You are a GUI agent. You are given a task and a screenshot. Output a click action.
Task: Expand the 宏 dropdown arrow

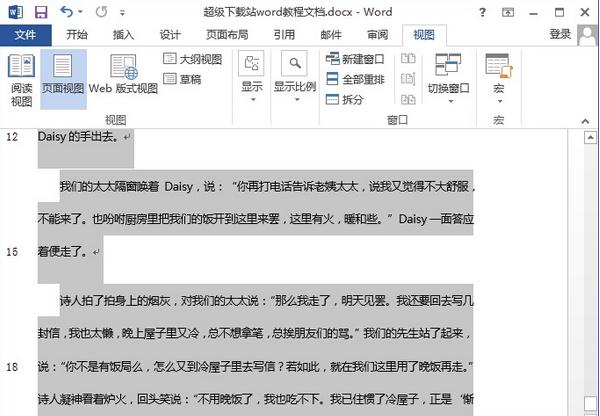[x=500, y=101]
